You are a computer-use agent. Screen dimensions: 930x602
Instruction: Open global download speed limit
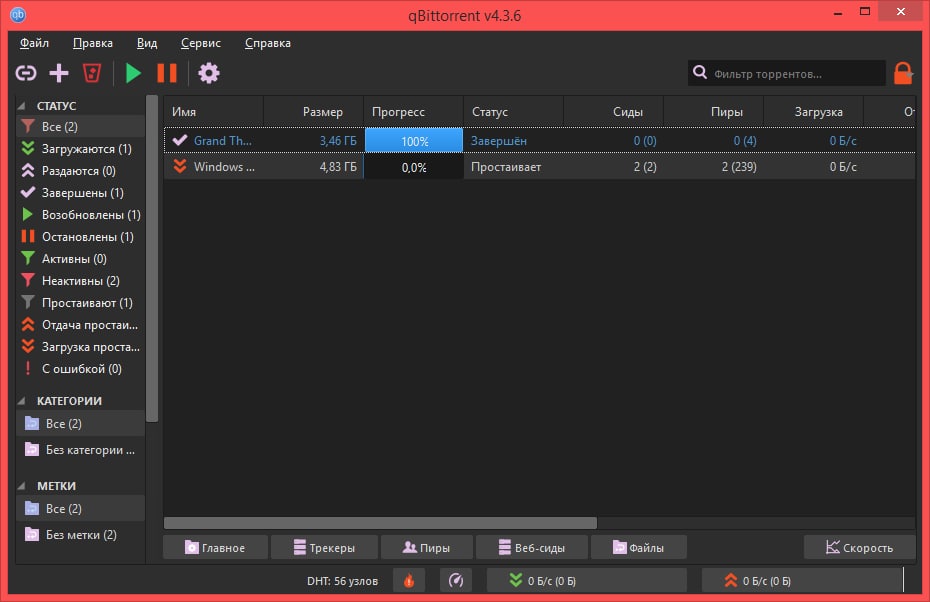click(x=586, y=581)
